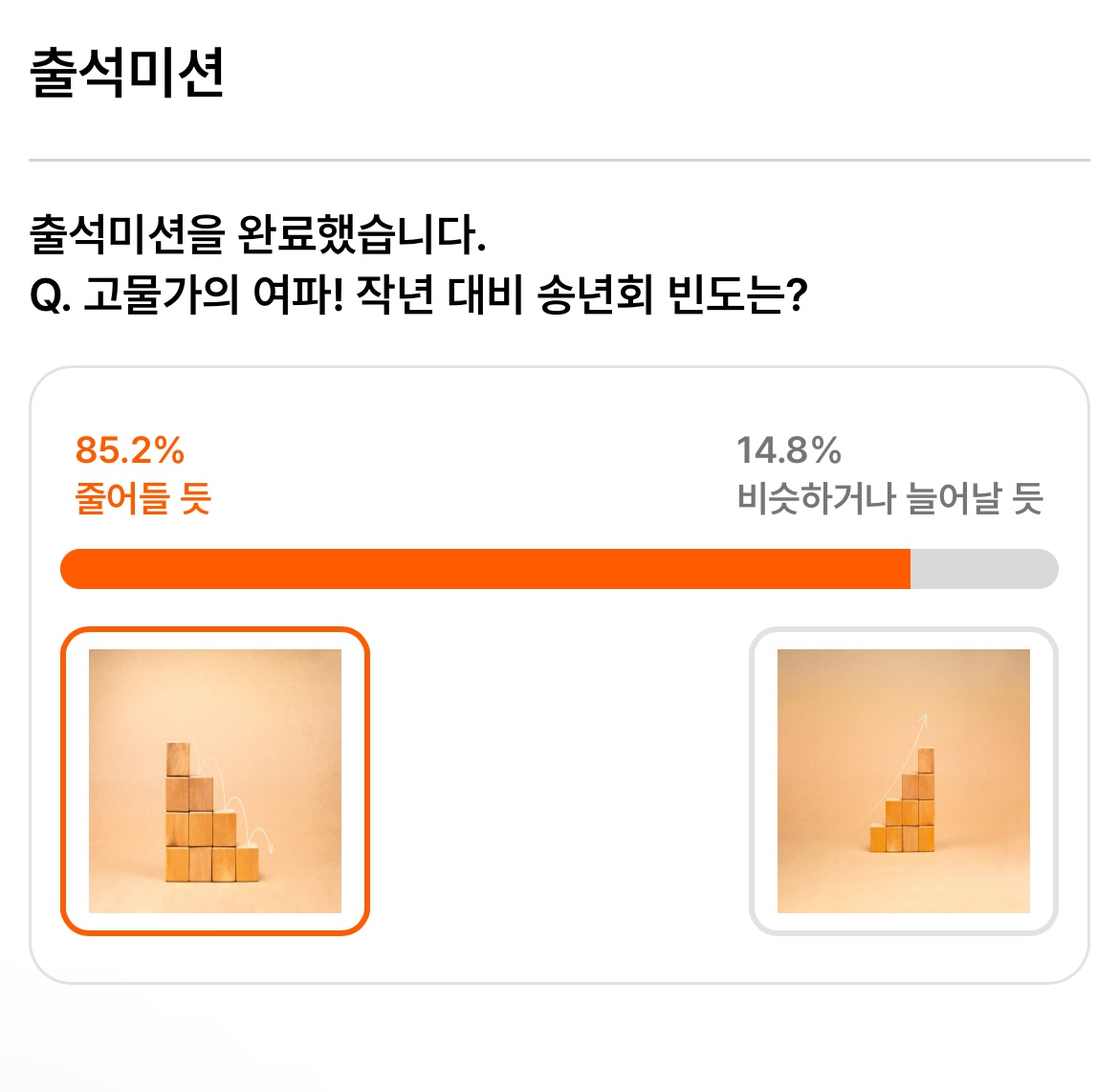This screenshot has height=1092, width=1119.
Task: Choose the '줄어들 듯' answer label
Action: (143, 498)
